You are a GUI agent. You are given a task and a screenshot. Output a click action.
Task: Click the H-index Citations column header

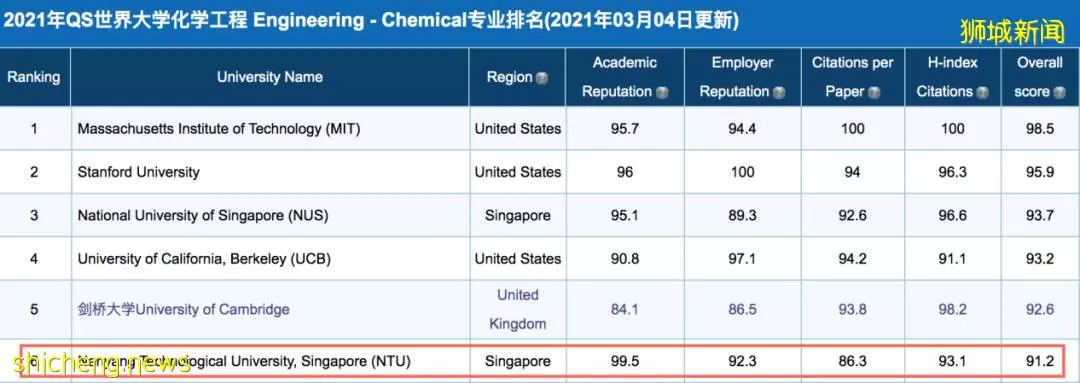click(953, 77)
